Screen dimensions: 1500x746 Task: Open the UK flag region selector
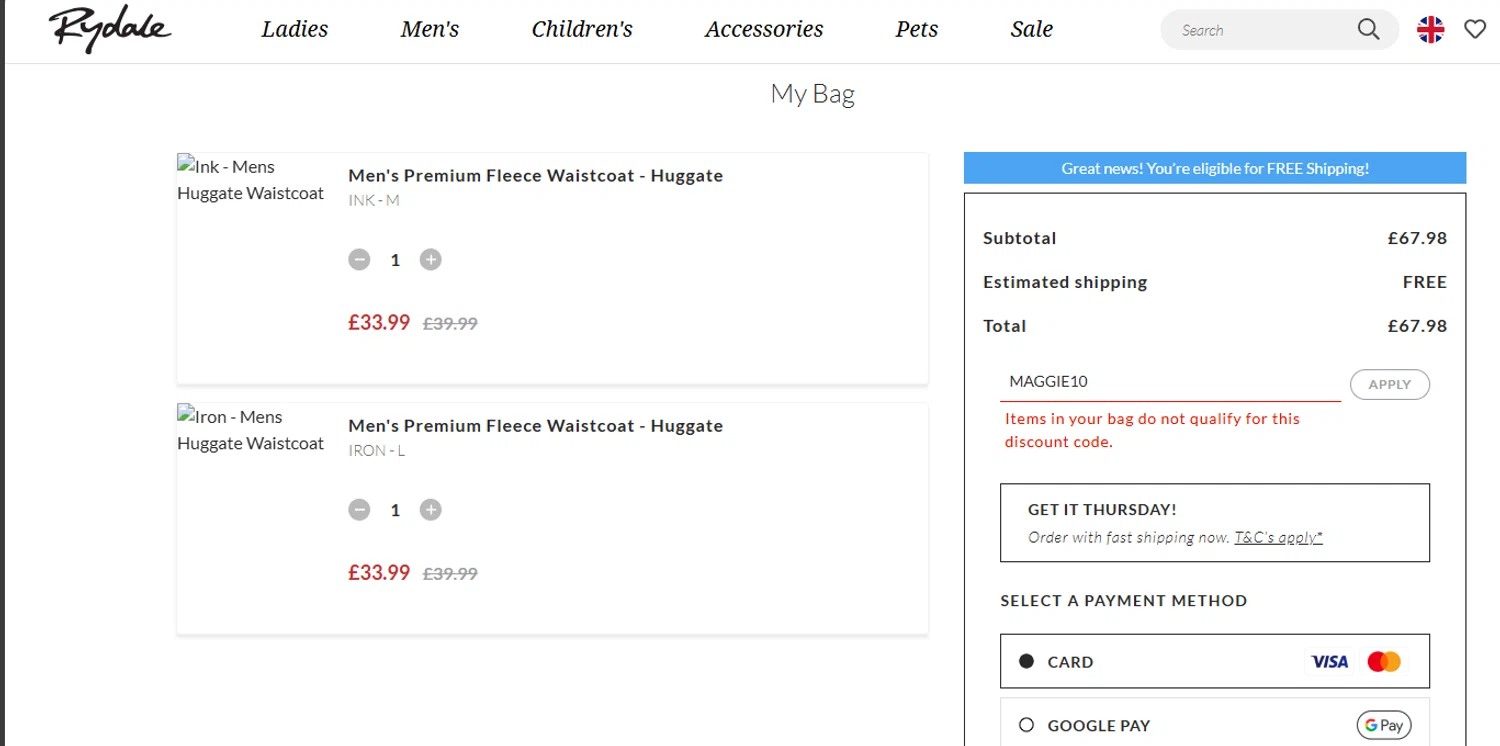(x=1431, y=30)
